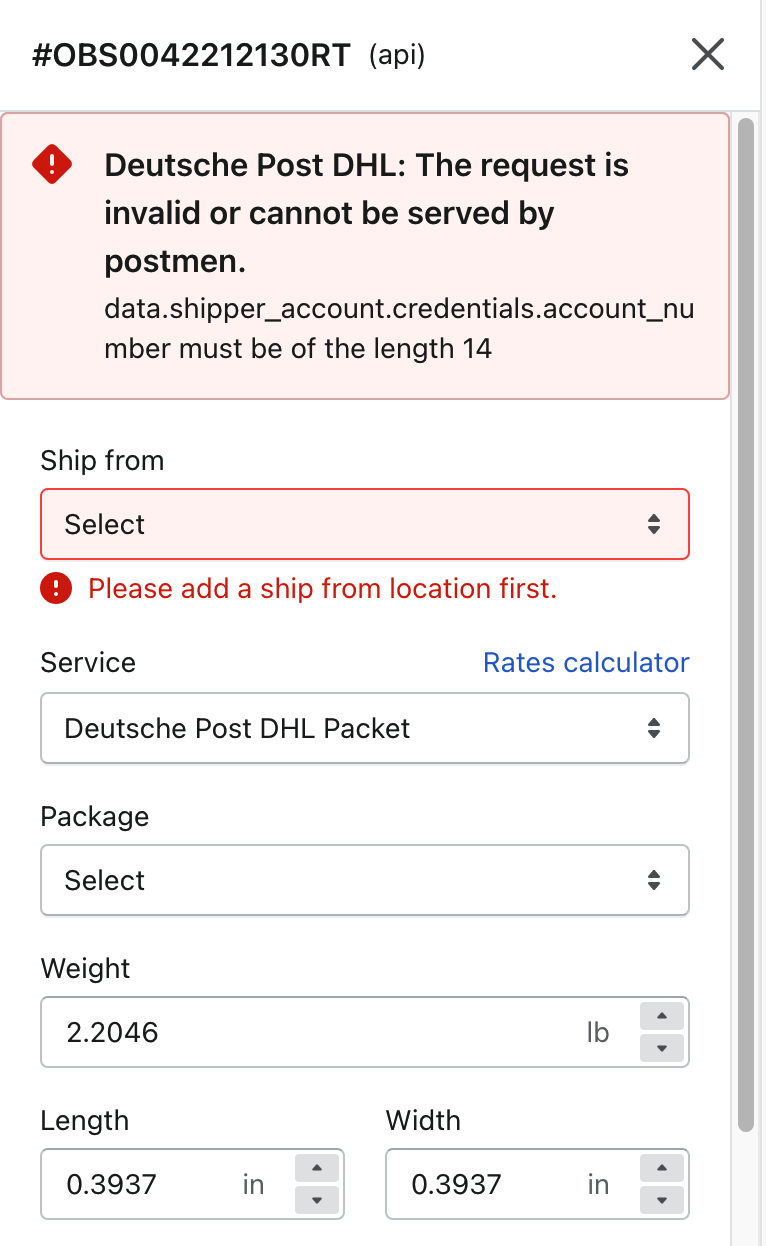Close the shipment panel with X icon
Viewport: 766px width, 1246px height.
[707, 55]
